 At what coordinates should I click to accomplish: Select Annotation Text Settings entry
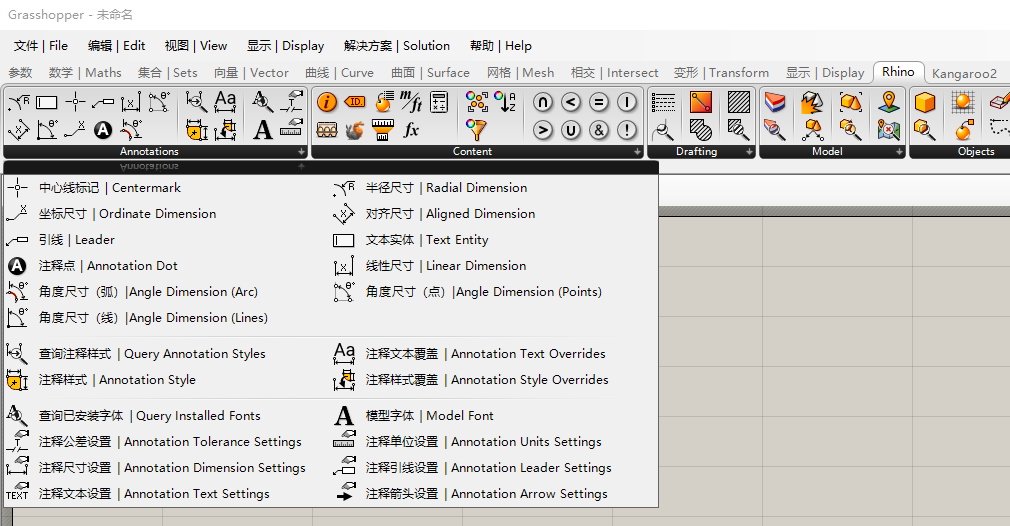(138, 494)
